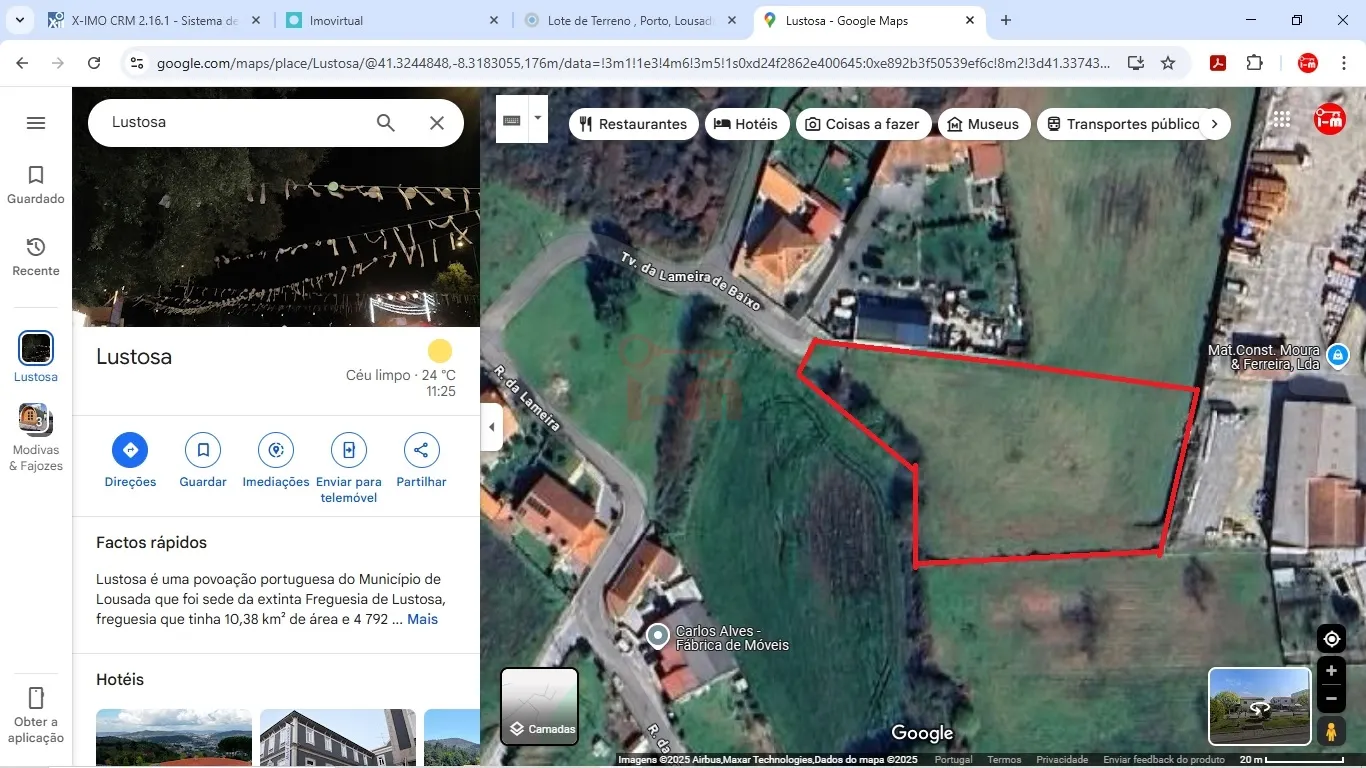Click the Imediações nearby icon
Screen dimensions: 1366x768
(x=276, y=451)
